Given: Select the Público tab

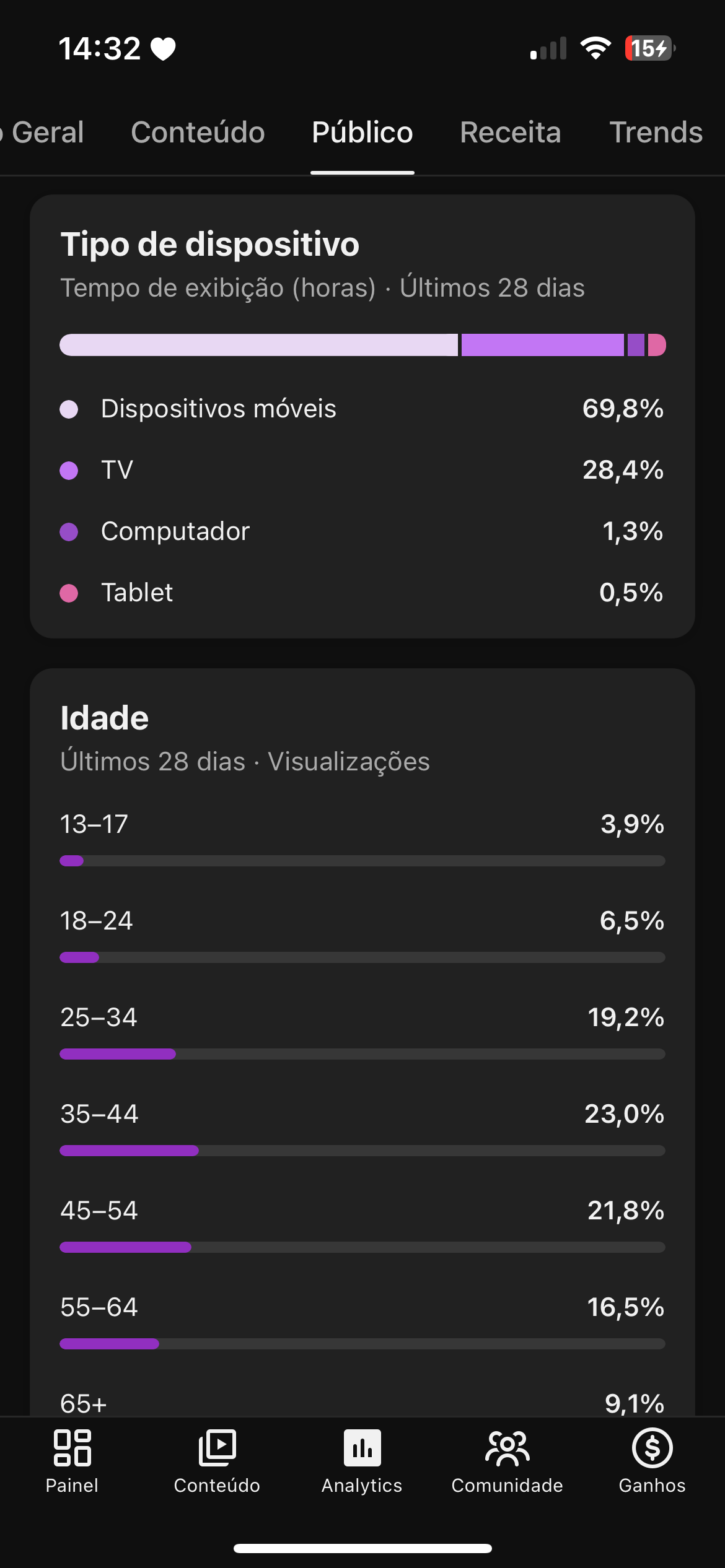Looking at the screenshot, I should 362,133.
